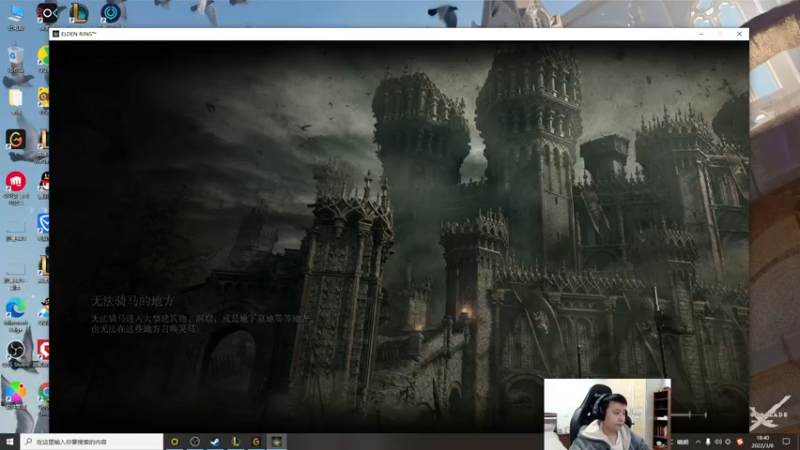Screen dimensions: 800x450
Task: Expand hidden system tray icons
Action: tap(698, 442)
